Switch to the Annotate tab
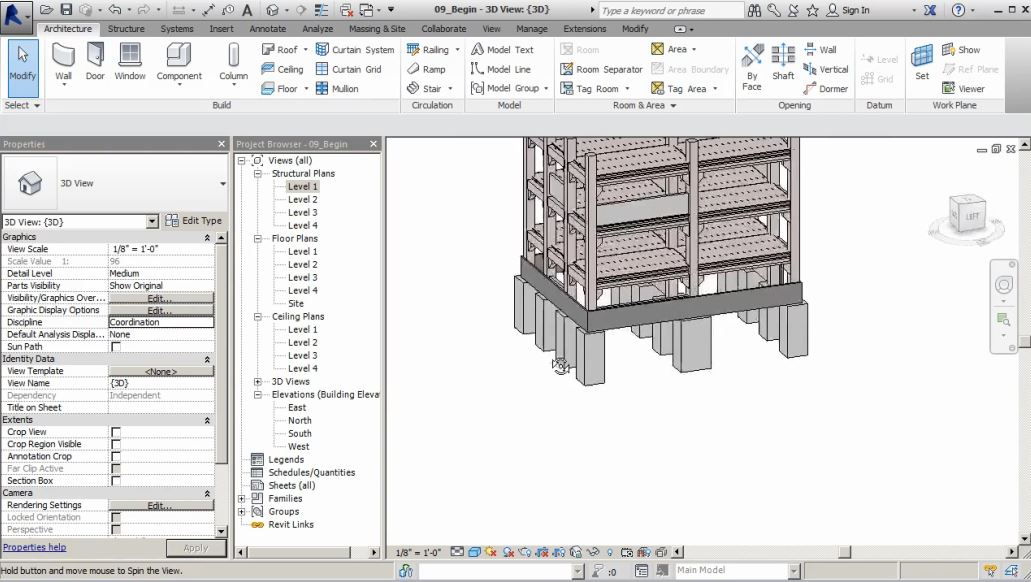This screenshot has height=582, width=1031. point(268,29)
